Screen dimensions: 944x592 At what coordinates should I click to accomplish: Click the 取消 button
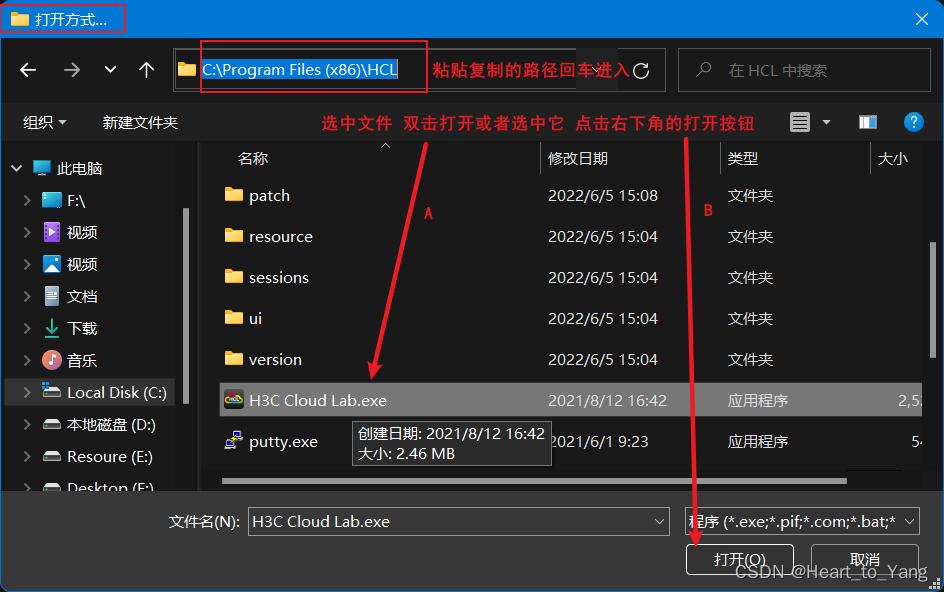(865, 559)
